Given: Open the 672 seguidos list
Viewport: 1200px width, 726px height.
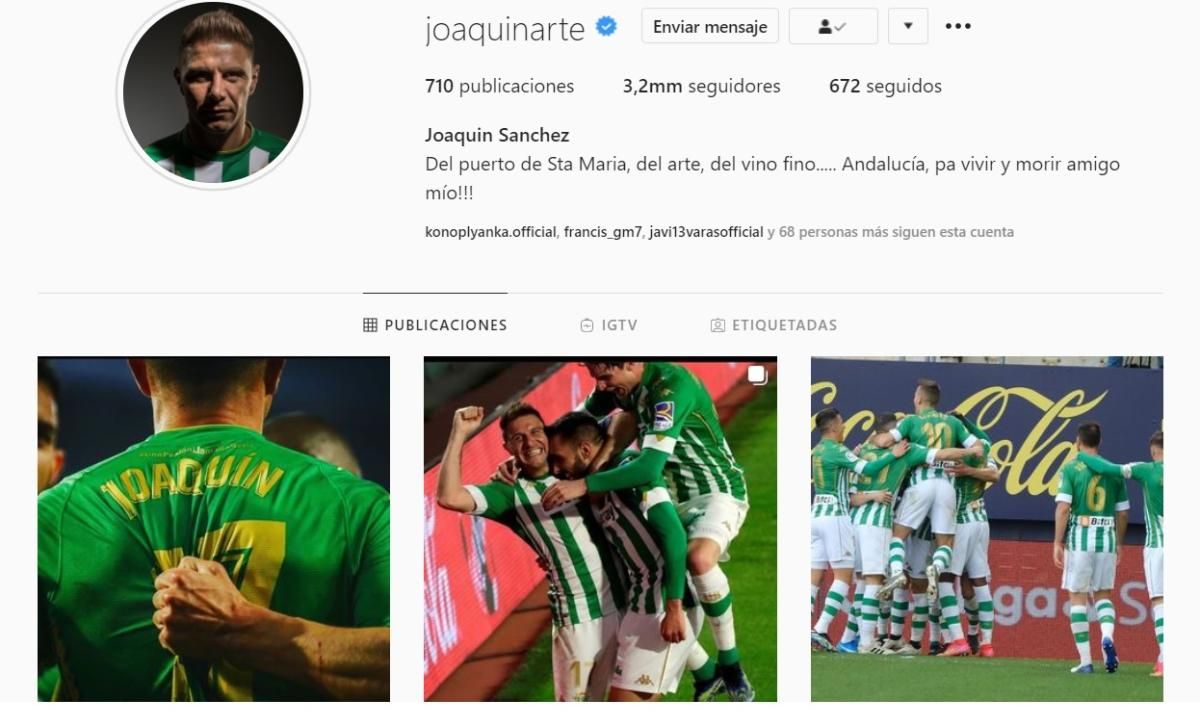Looking at the screenshot, I should point(885,86).
